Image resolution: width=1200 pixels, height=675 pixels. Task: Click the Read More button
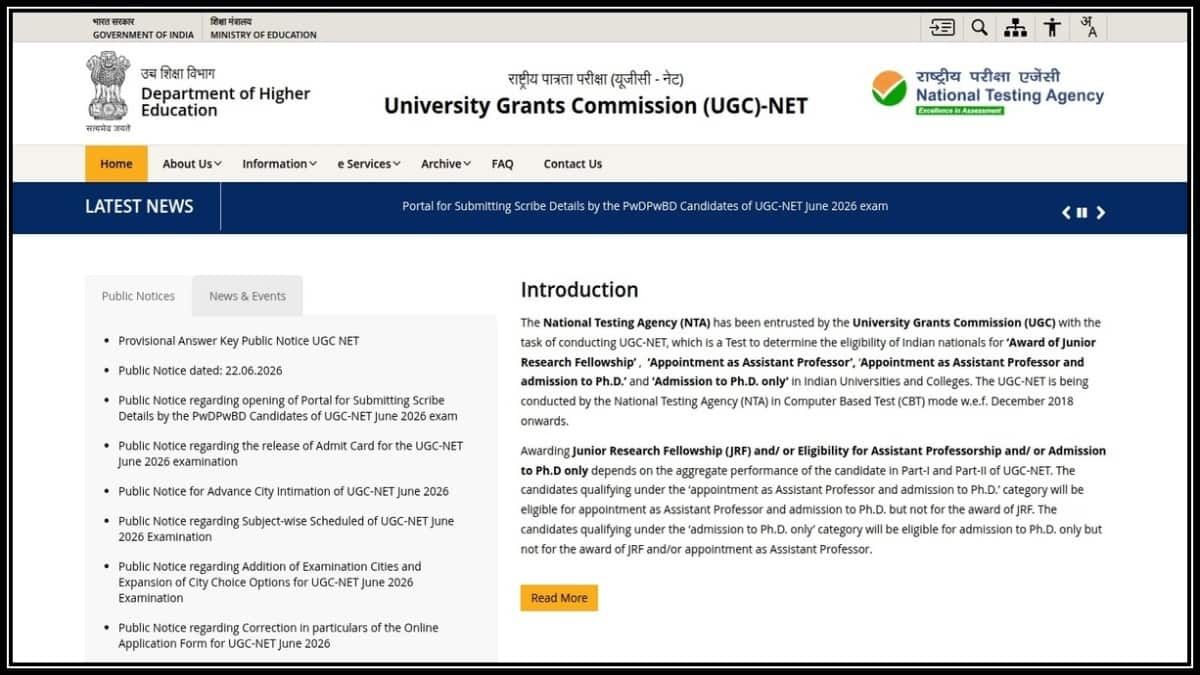pyautogui.click(x=559, y=598)
